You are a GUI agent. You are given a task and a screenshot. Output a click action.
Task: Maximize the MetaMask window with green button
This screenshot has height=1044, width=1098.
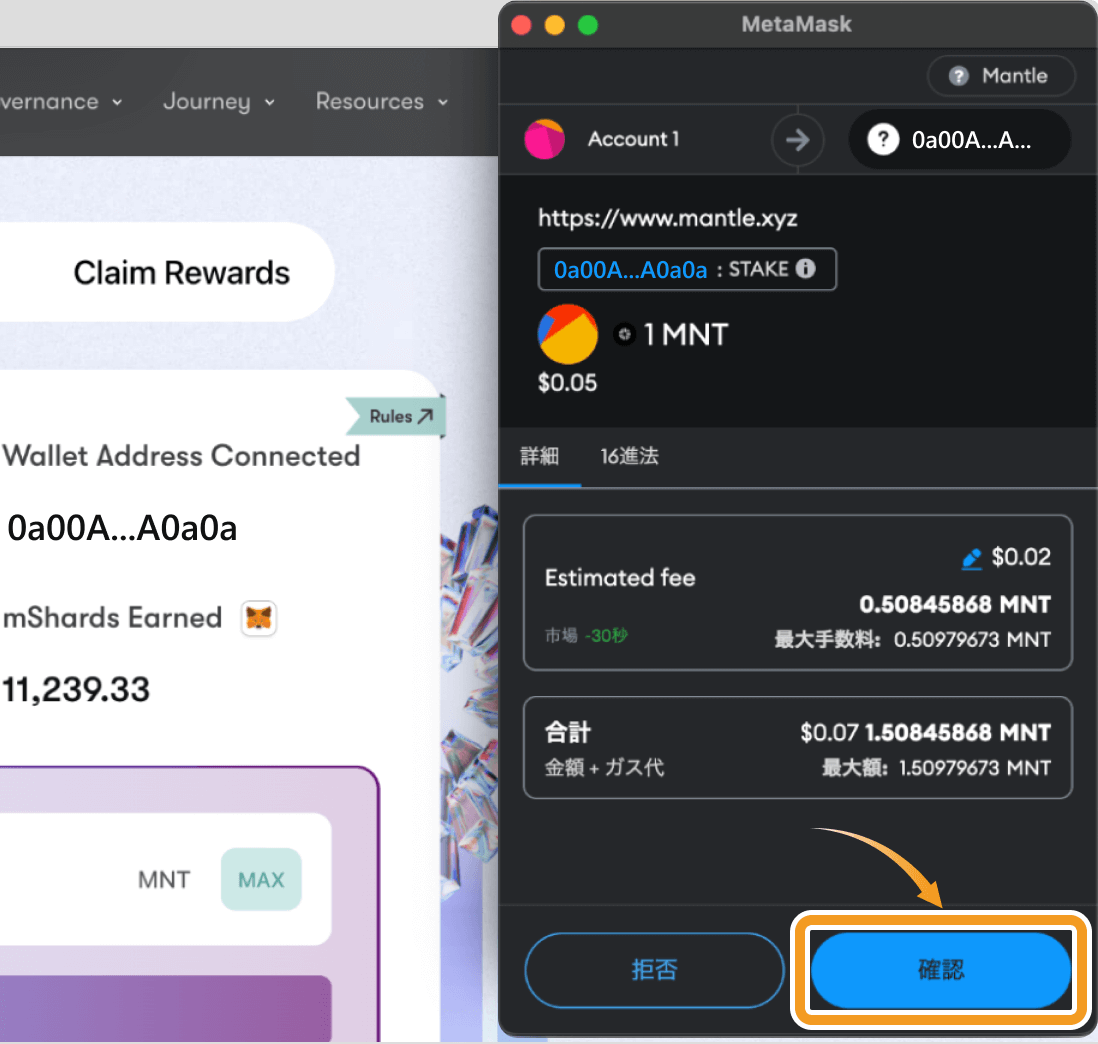point(588,25)
